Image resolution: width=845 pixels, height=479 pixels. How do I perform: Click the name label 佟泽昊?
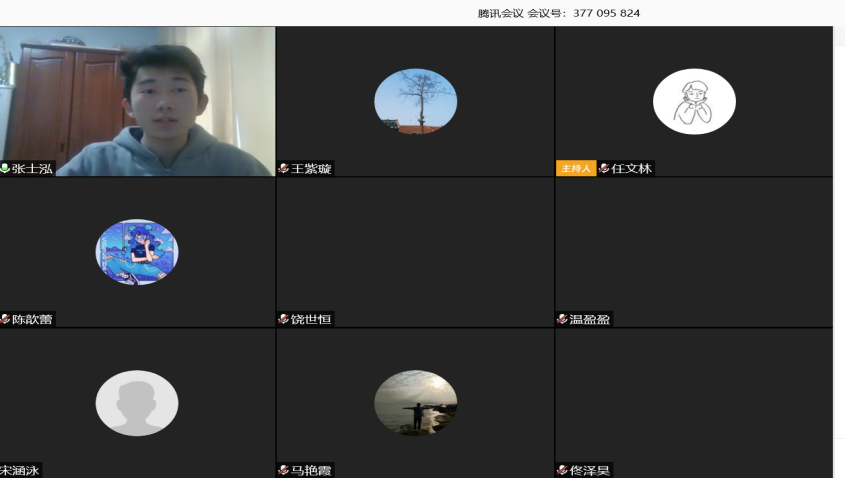point(589,470)
